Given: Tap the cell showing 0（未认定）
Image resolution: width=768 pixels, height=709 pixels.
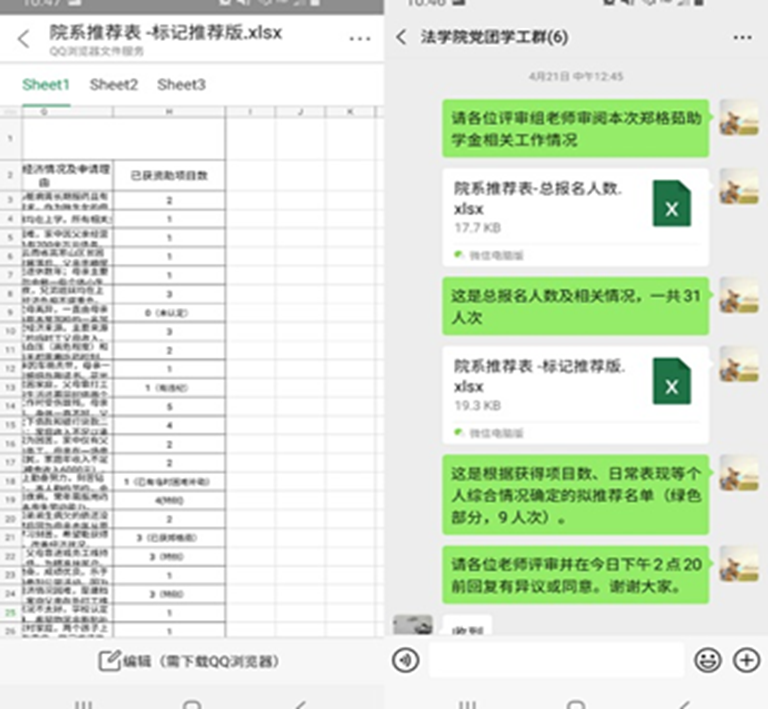Looking at the screenshot, I should pyautogui.click(x=169, y=313).
